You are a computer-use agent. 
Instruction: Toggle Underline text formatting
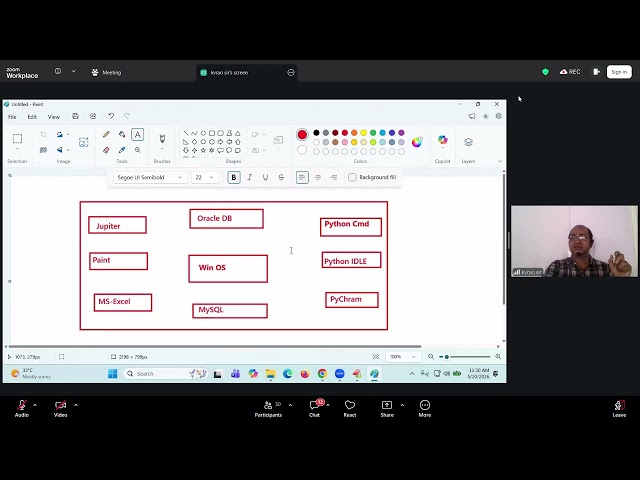[x=265, y=177]
